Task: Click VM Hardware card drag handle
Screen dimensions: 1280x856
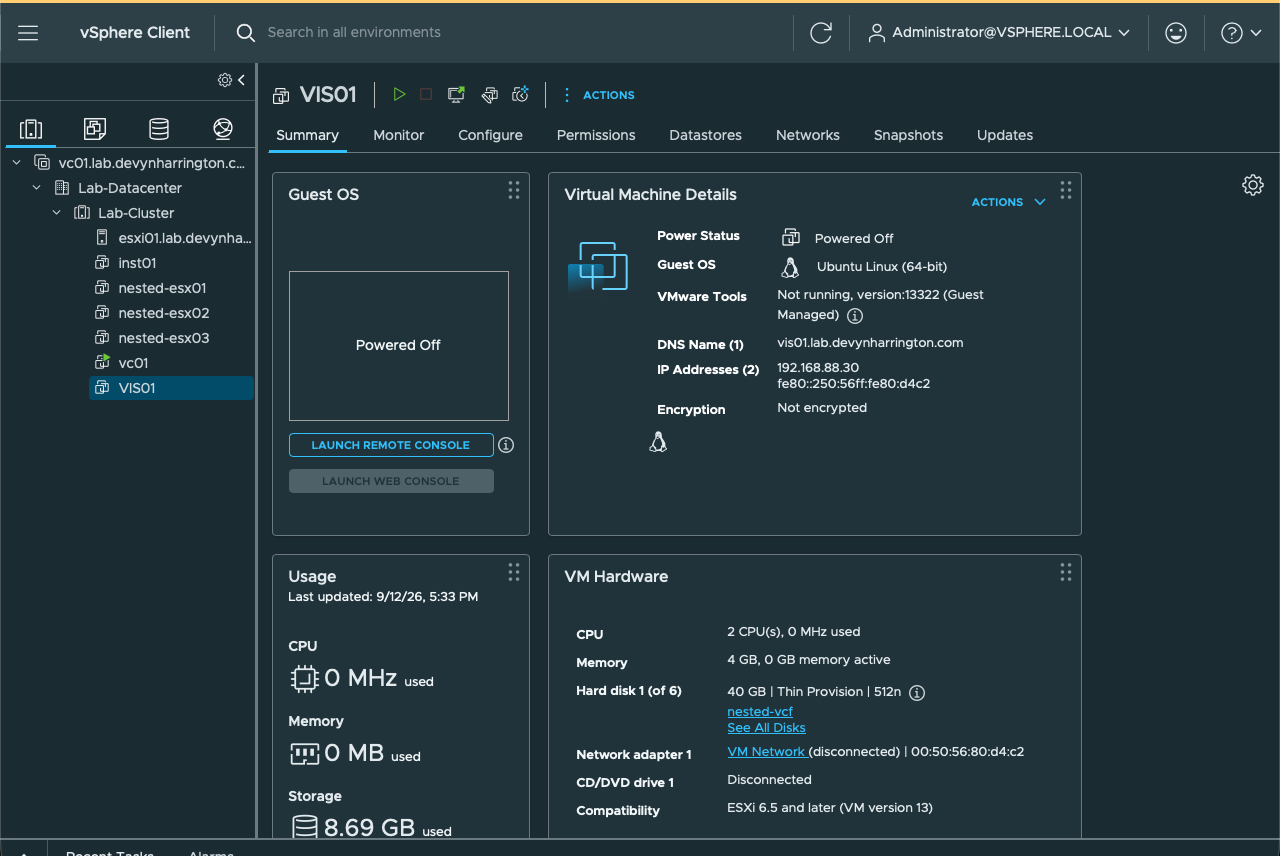Action: [x=1065, y=572]
